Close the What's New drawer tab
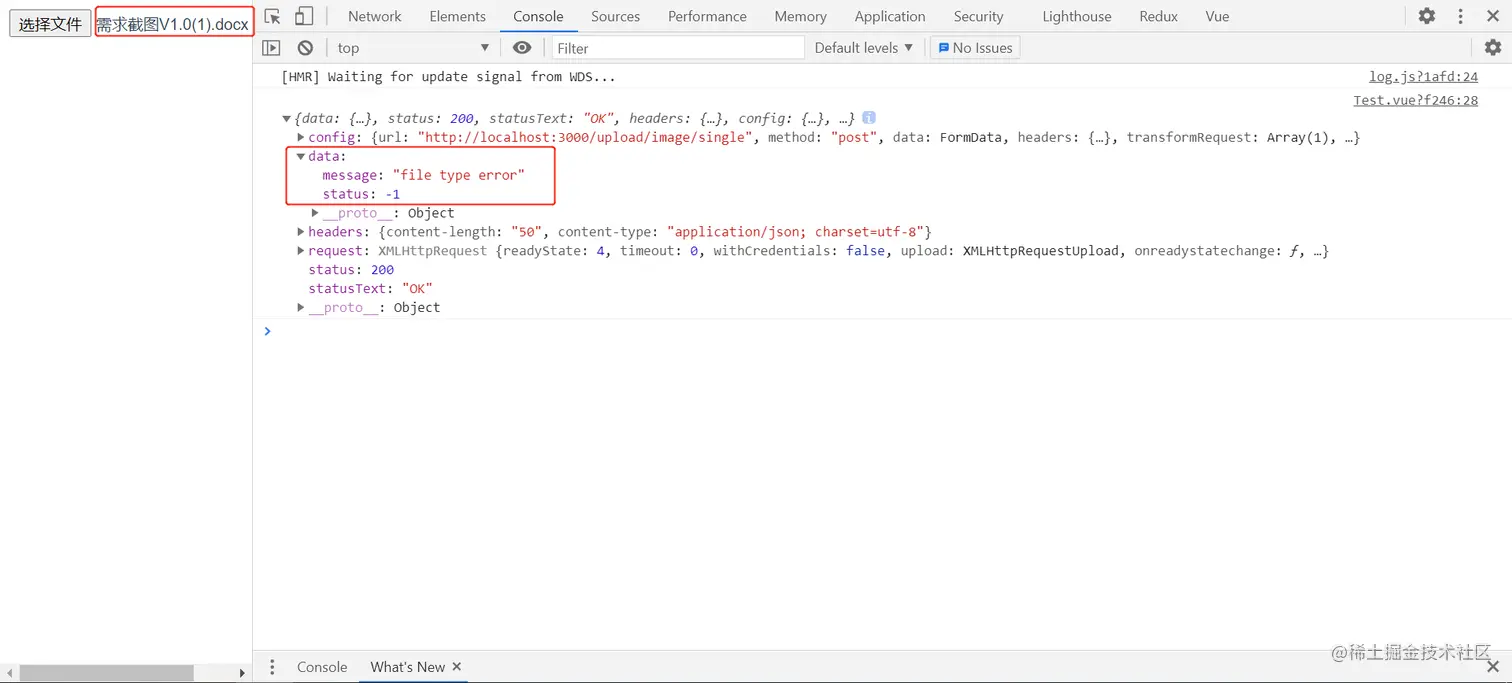Screen dimensions: 1512x683 pyautogui.click(x=457, y=667)
